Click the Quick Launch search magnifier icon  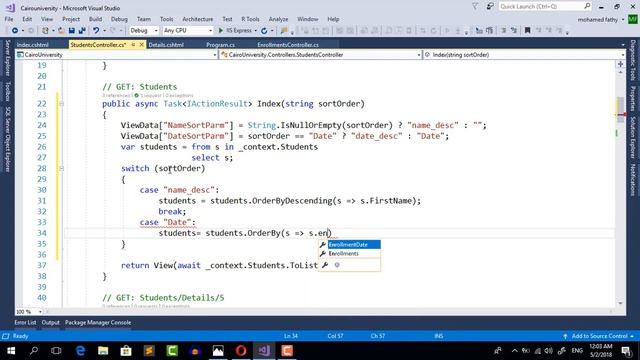click(x=587, y=6)
